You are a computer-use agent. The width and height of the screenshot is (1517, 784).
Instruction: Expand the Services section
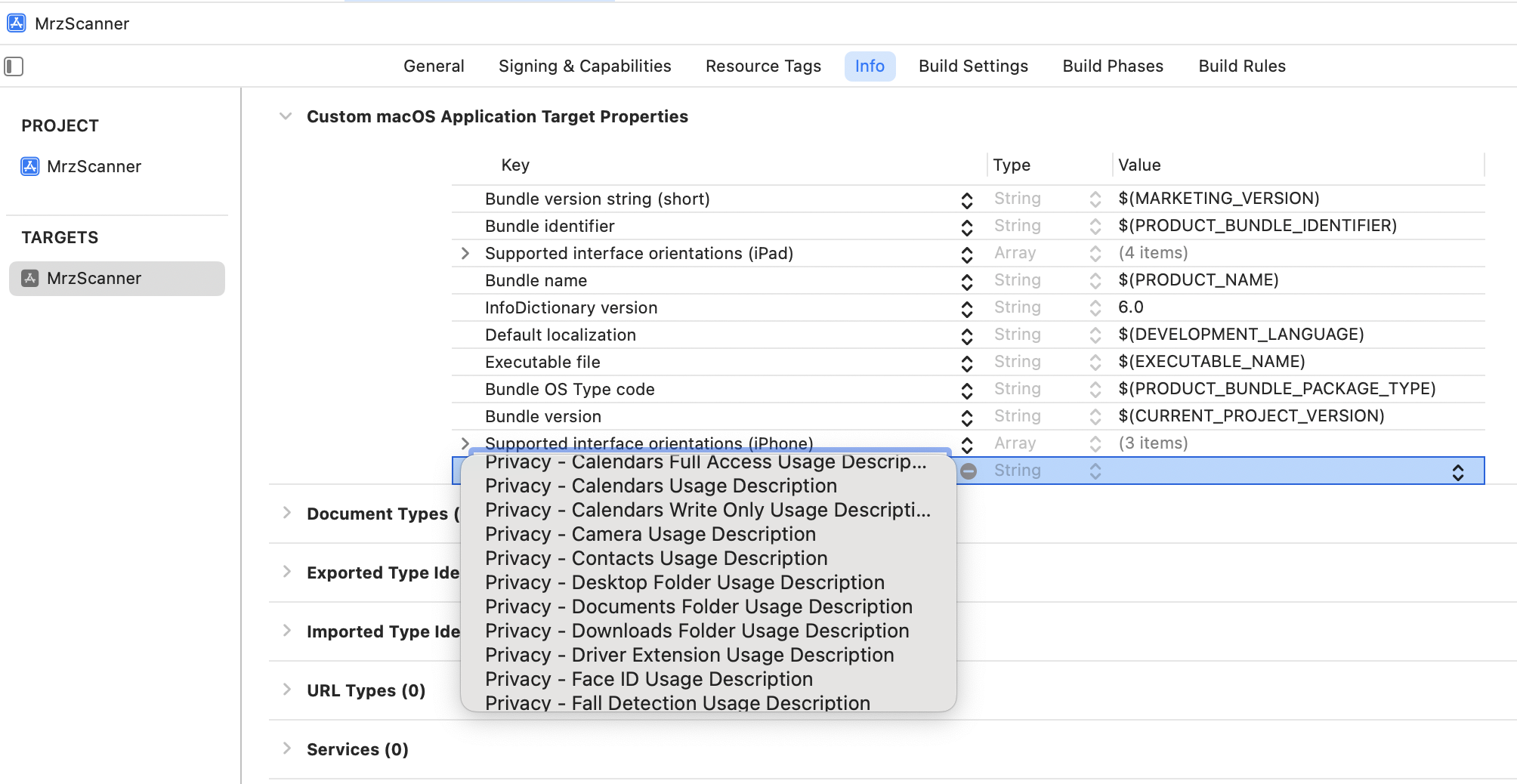287,749
